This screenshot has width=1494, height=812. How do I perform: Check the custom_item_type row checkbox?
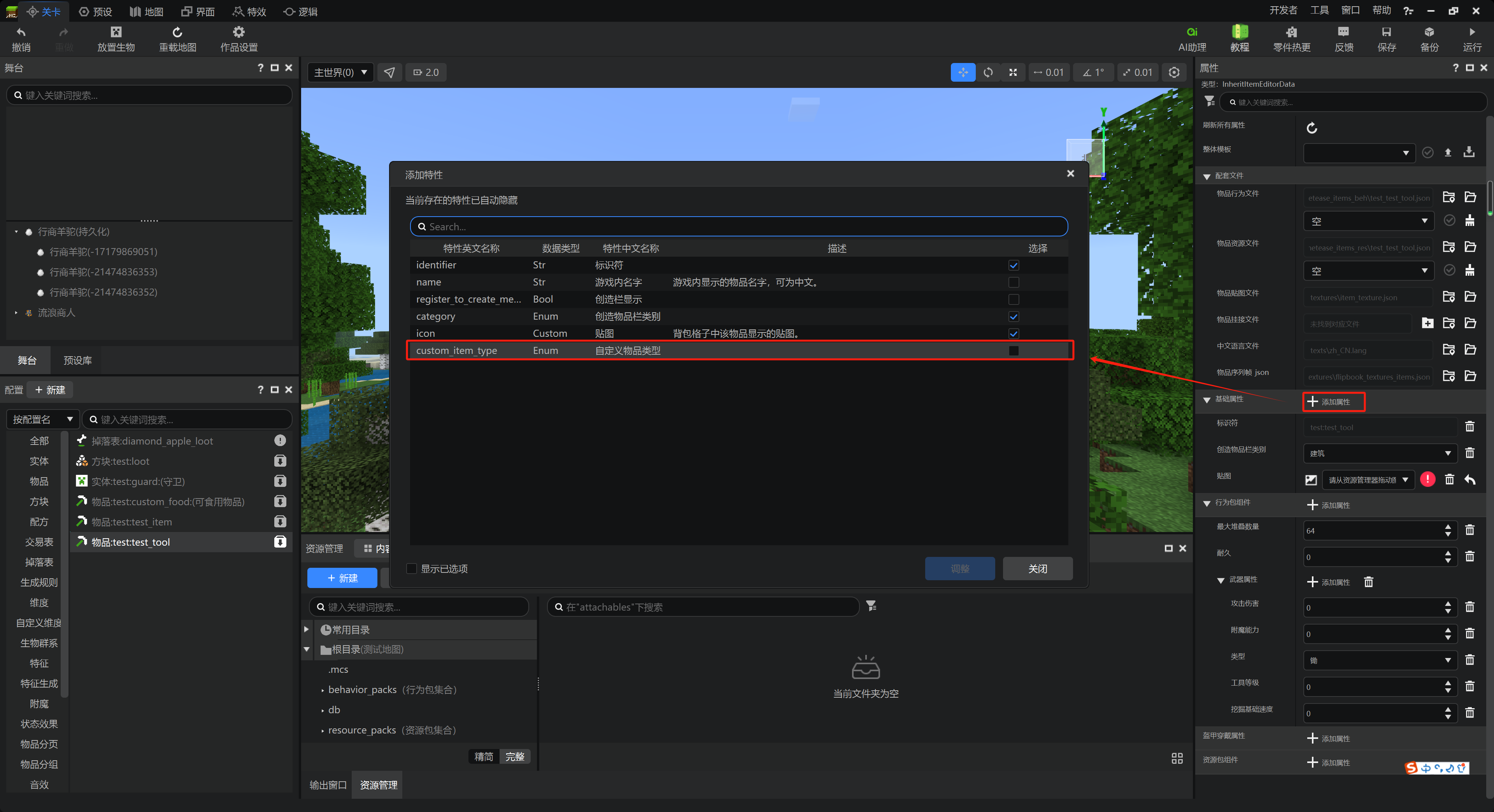click(x=1013, y=351)
